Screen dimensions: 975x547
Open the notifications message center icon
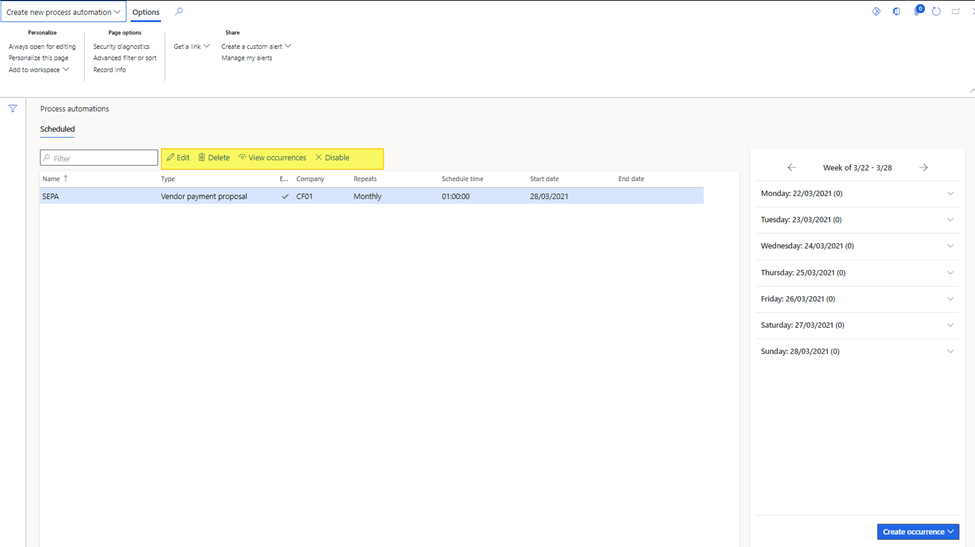click(917, 12)
